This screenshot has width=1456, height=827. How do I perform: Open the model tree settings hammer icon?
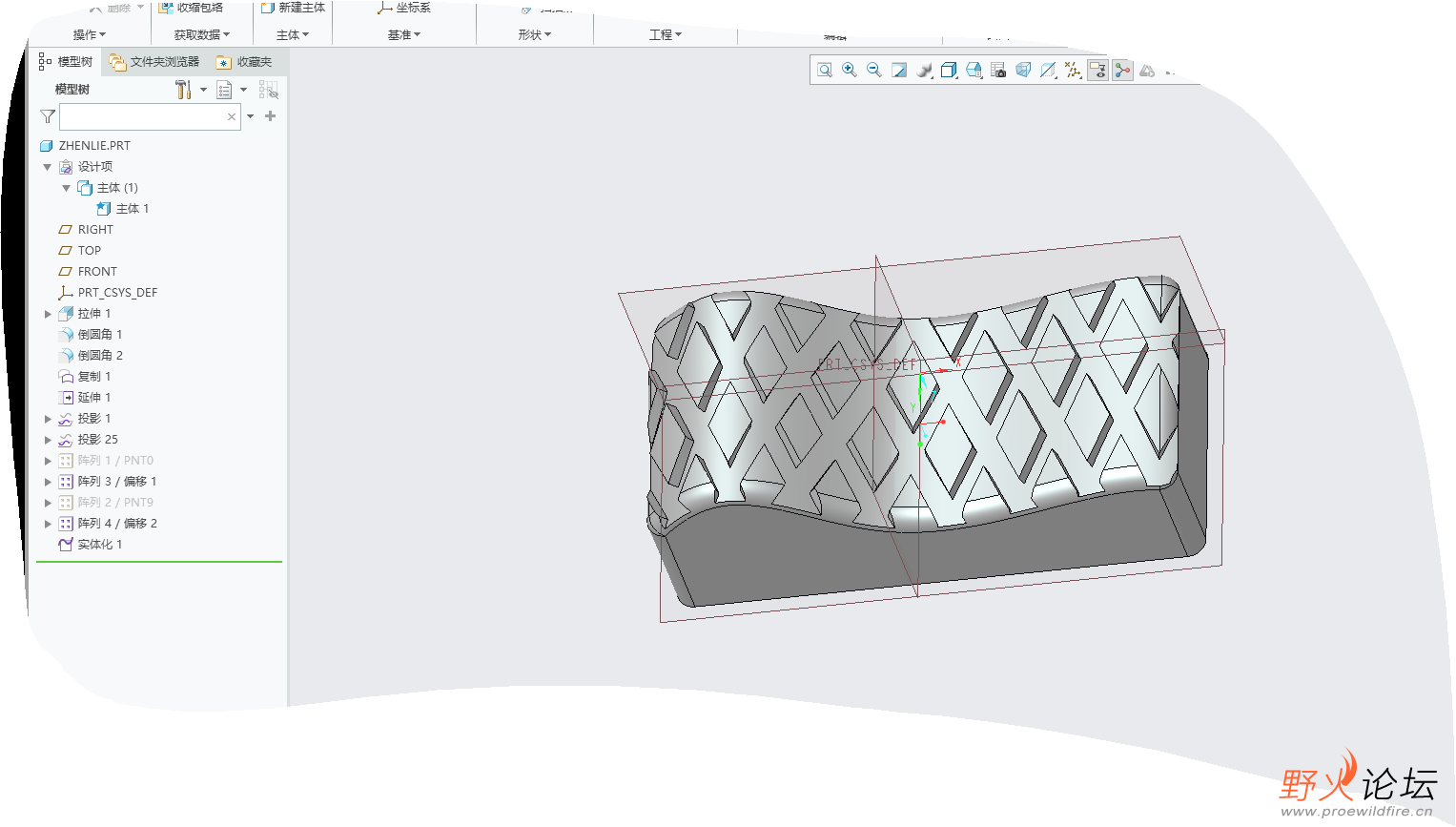click(x=183, y=90)
